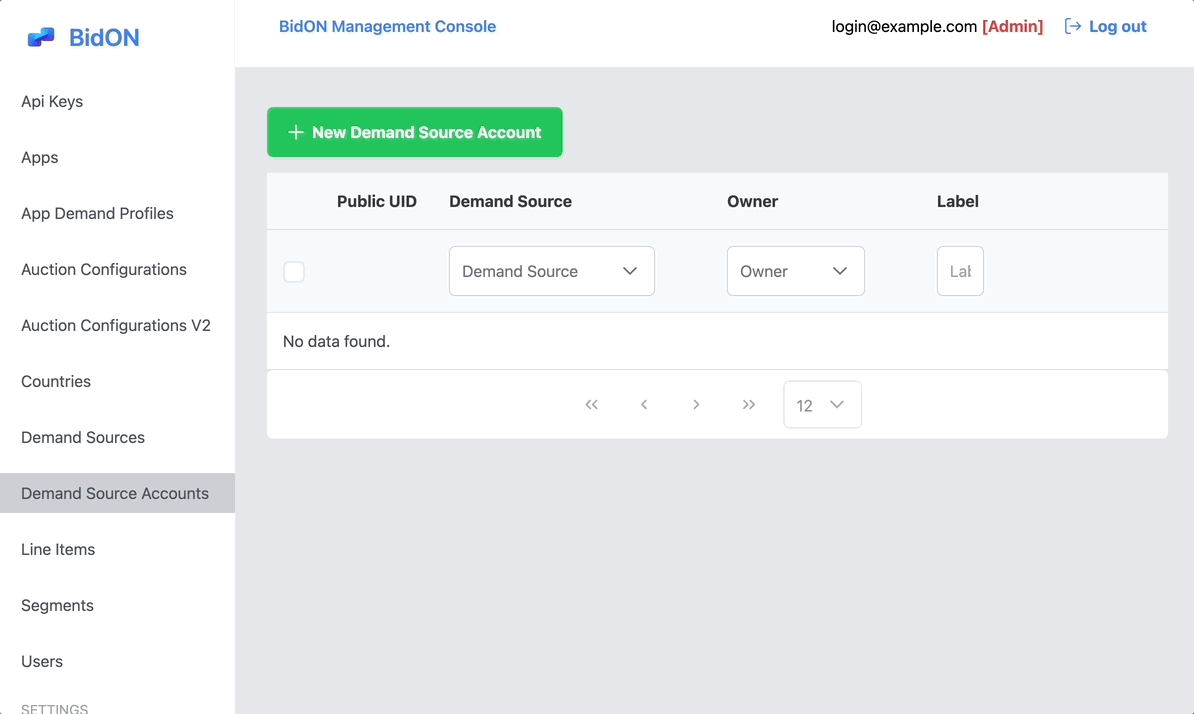
Task: Click the logout arrow icon next to Log out
Action: point(1070,26)
